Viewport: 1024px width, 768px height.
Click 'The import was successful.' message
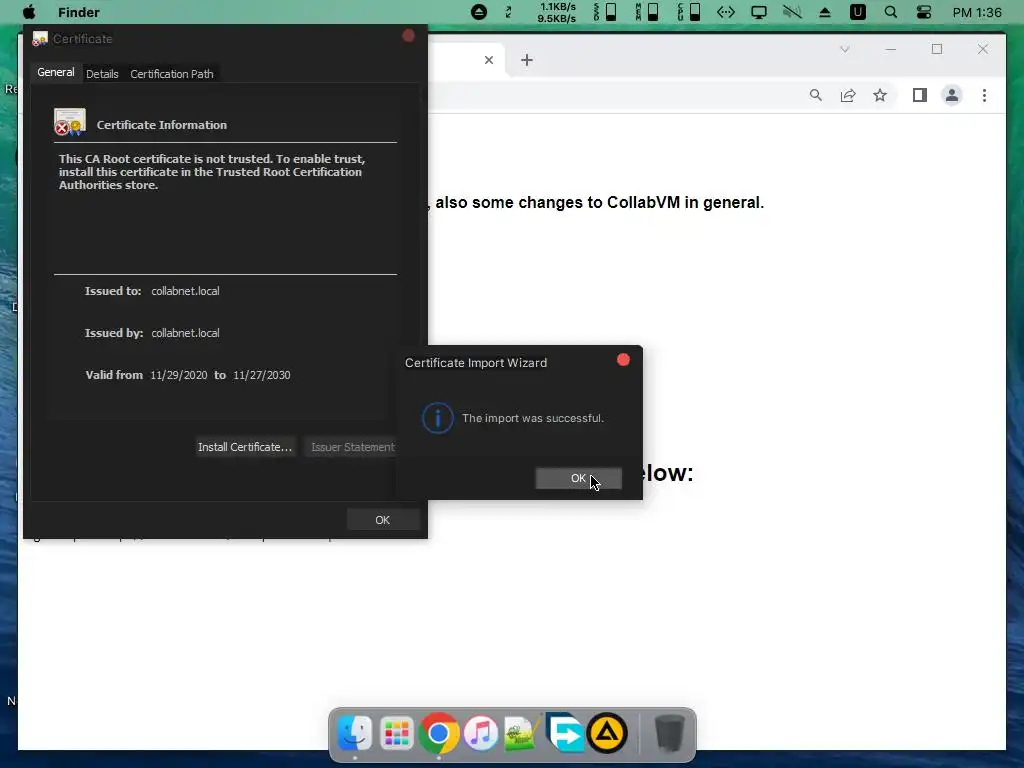click(x=533, y=418)
